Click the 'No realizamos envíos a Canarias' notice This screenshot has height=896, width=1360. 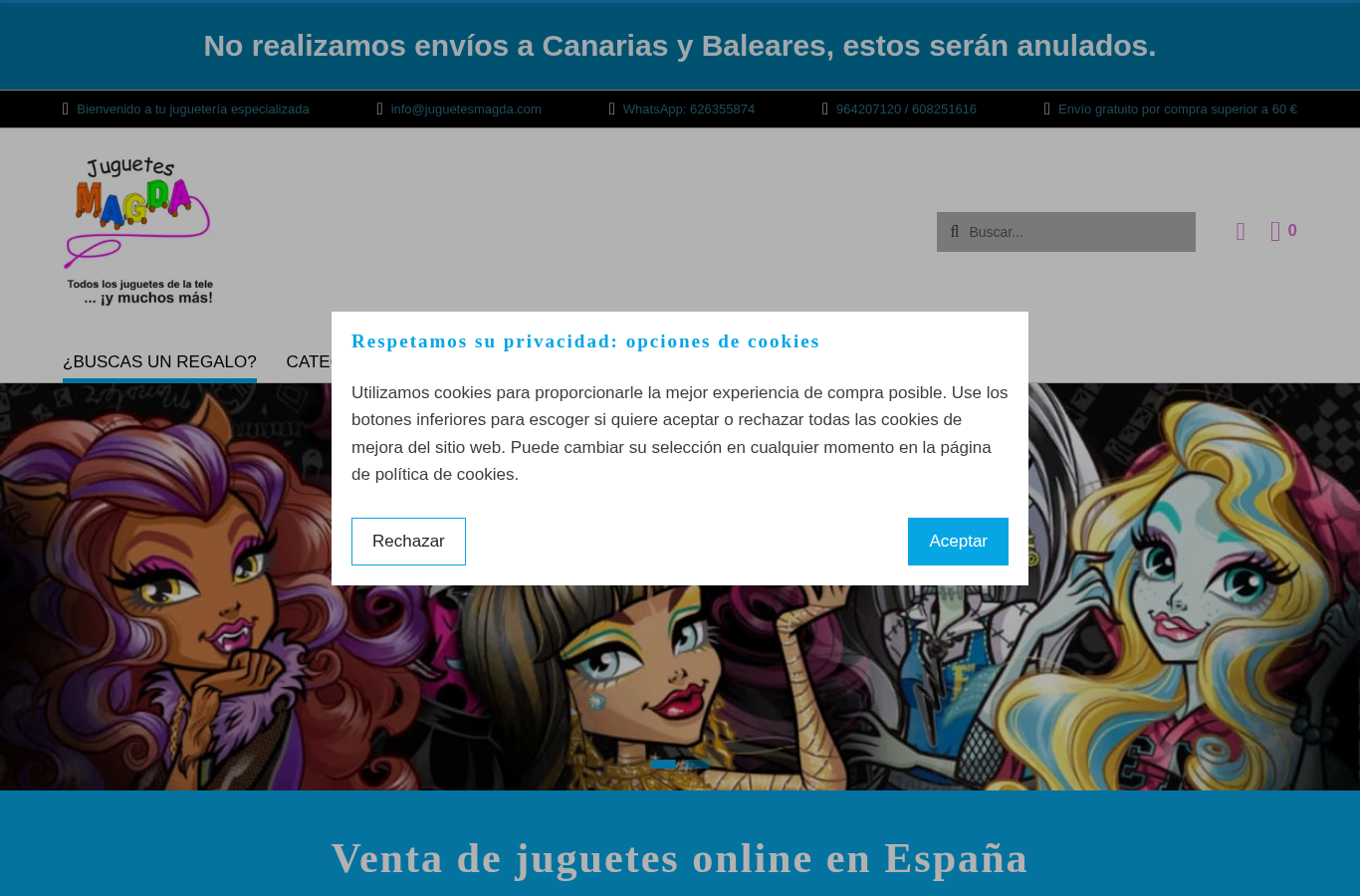pos(680,46)
